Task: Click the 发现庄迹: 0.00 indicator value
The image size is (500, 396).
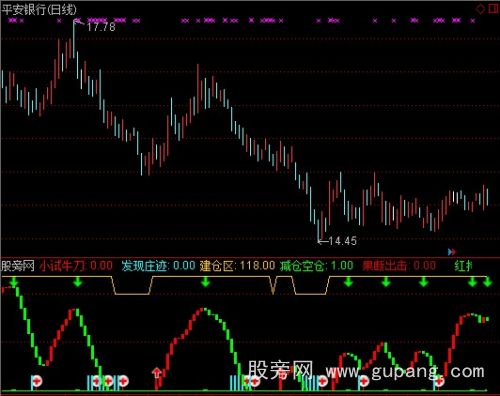Action: [x=158, y=266]
